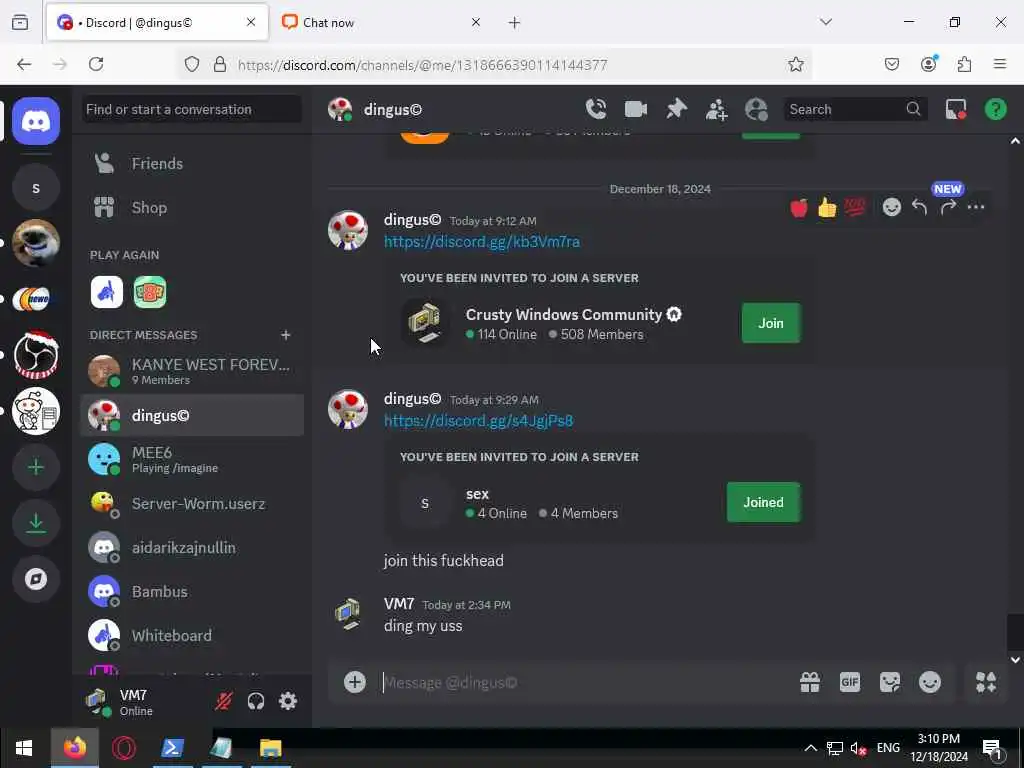Image resolution: width=1024 pixels, height=768 pixels.
Task: Click the Firefox address bar URL
Action: [423, 65]
